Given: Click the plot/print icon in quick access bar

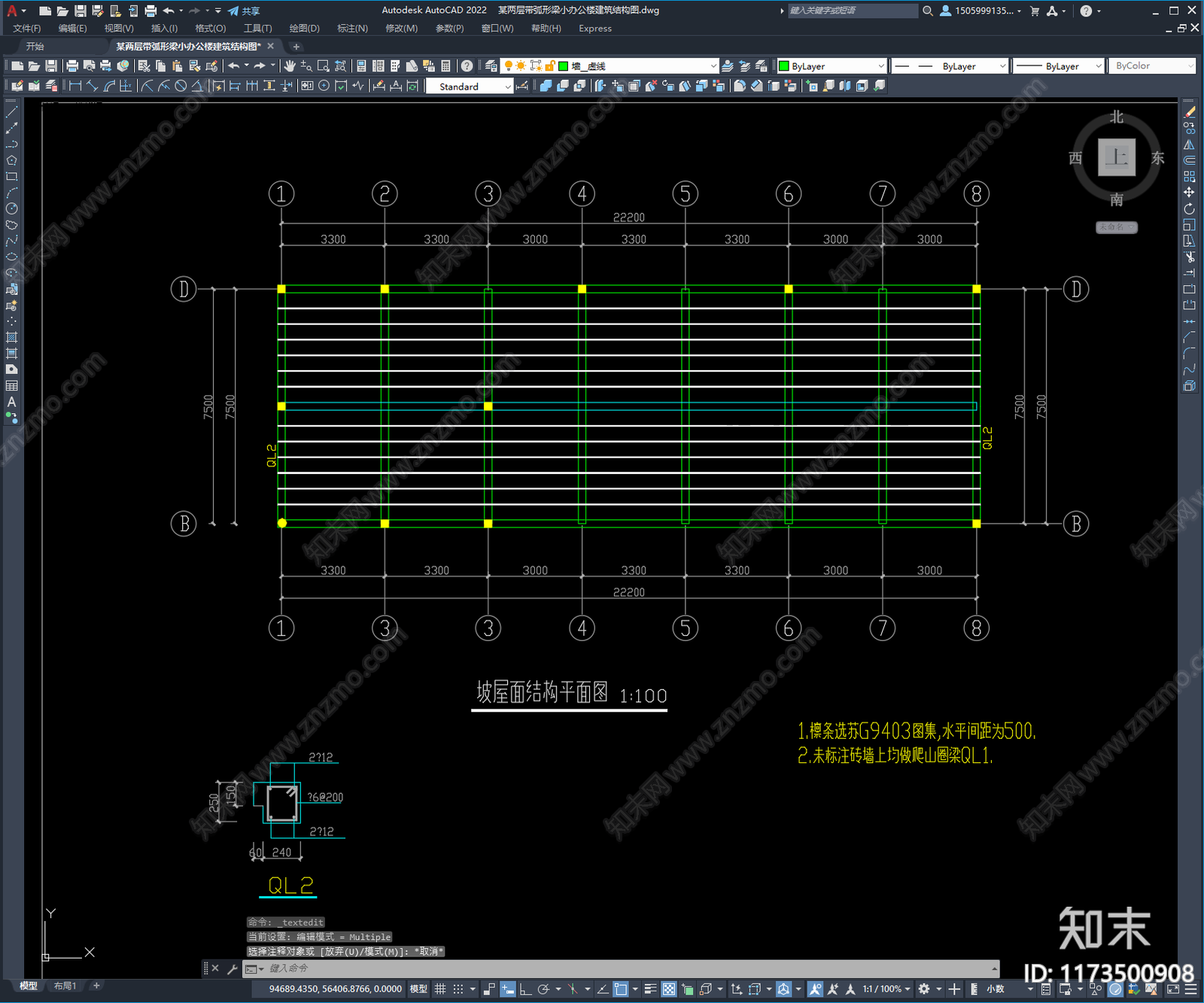Looking at the screenshot, I should 150,11.
